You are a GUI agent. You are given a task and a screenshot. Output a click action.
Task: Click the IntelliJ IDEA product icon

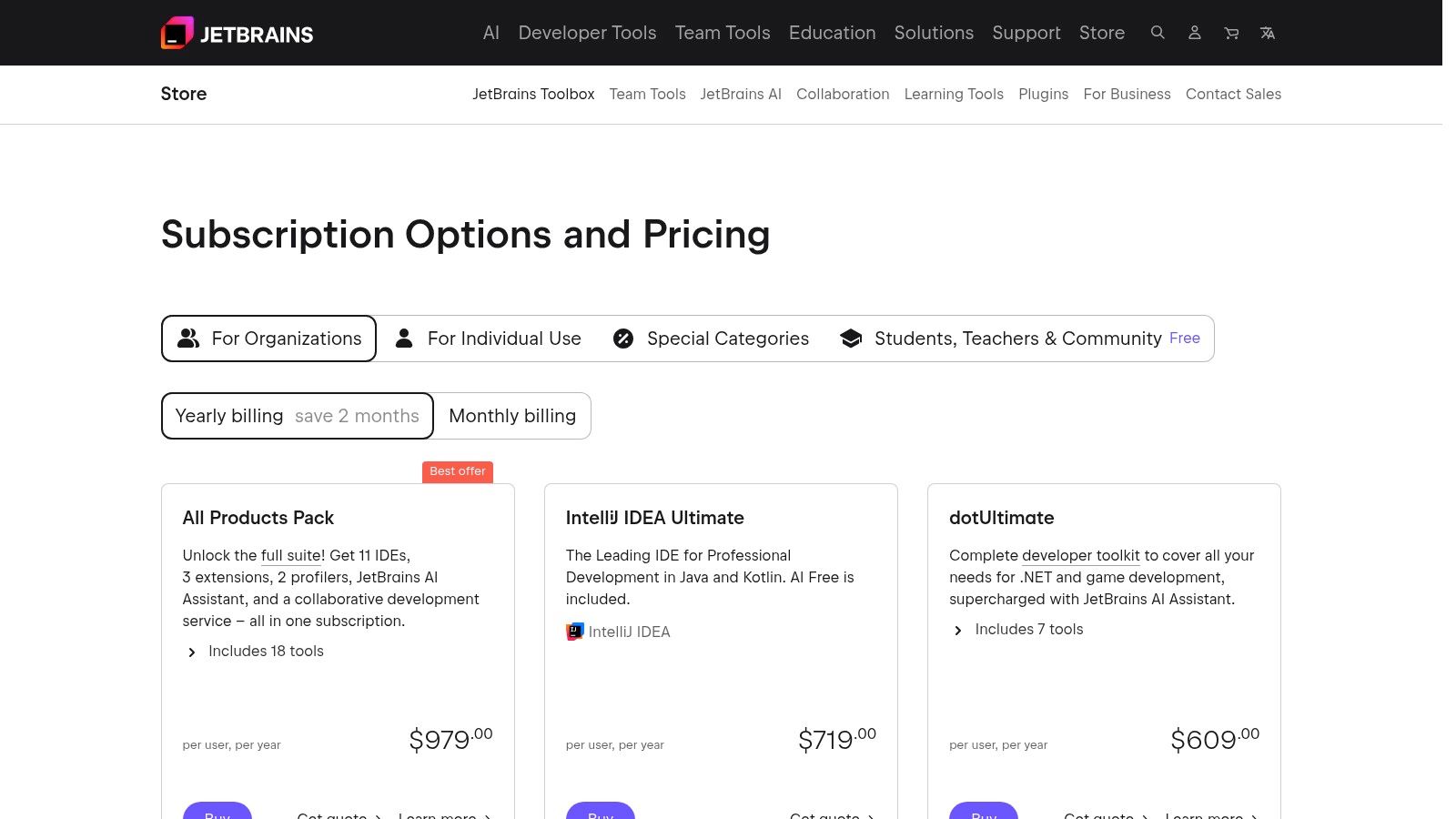pos(574,631)
